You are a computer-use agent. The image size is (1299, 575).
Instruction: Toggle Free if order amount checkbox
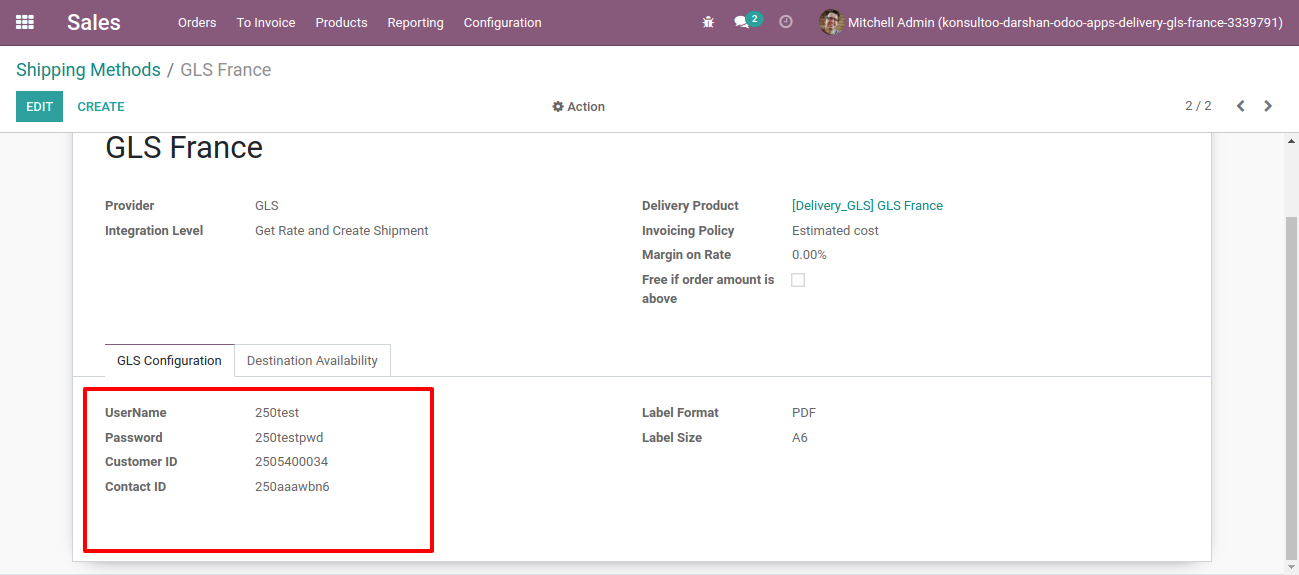(798, 280)
